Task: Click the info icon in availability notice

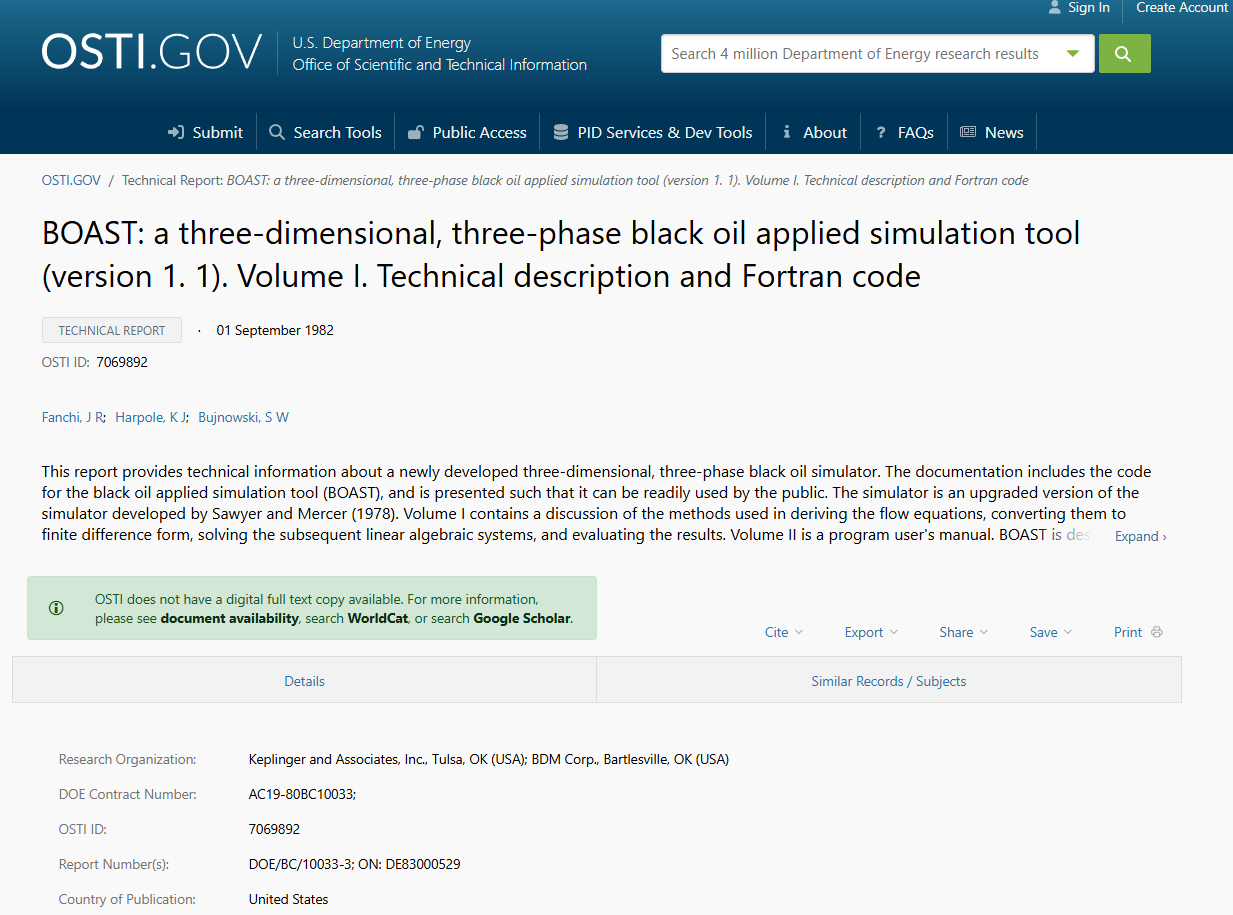Action: 56,608
